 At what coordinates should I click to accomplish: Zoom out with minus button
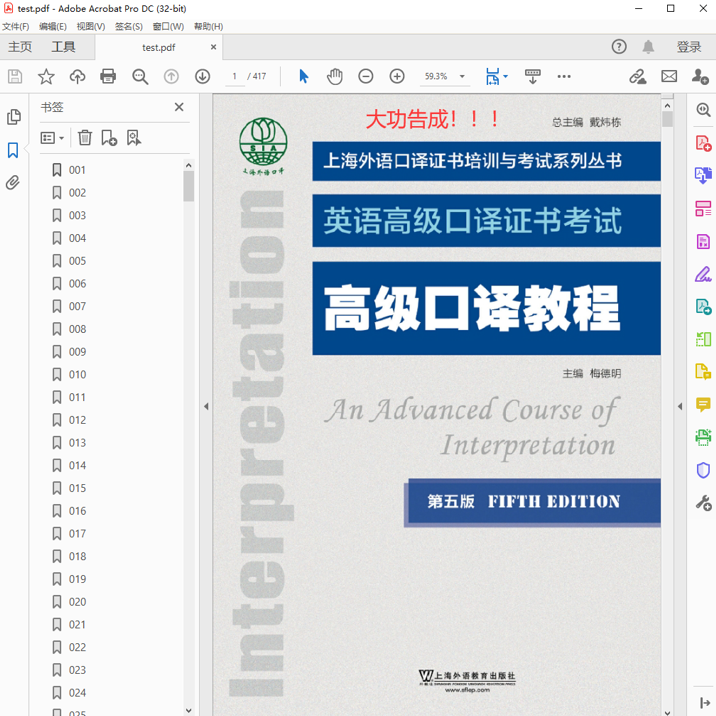tap(365, 76)
